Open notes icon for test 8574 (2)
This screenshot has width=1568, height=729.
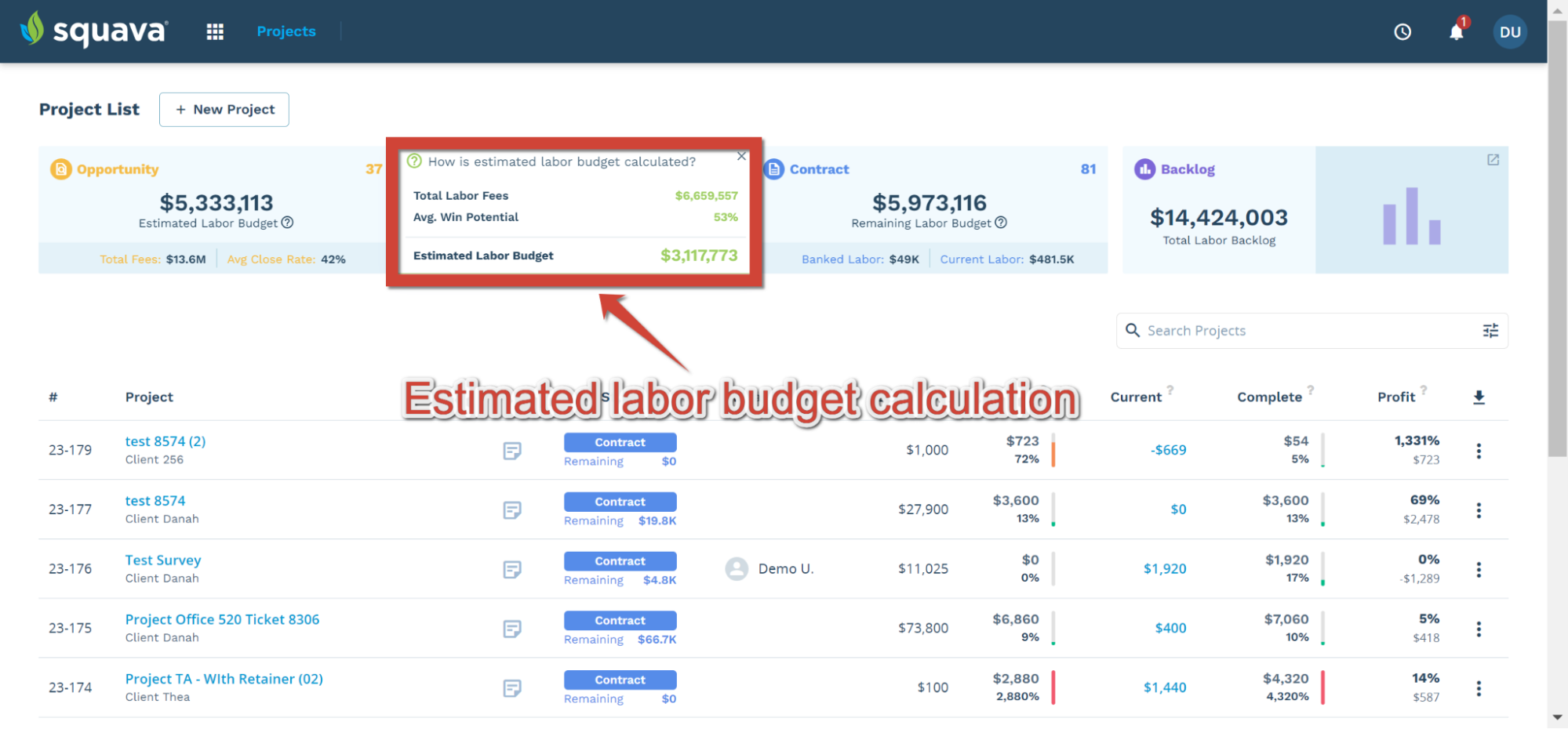[x=512, y=451]
